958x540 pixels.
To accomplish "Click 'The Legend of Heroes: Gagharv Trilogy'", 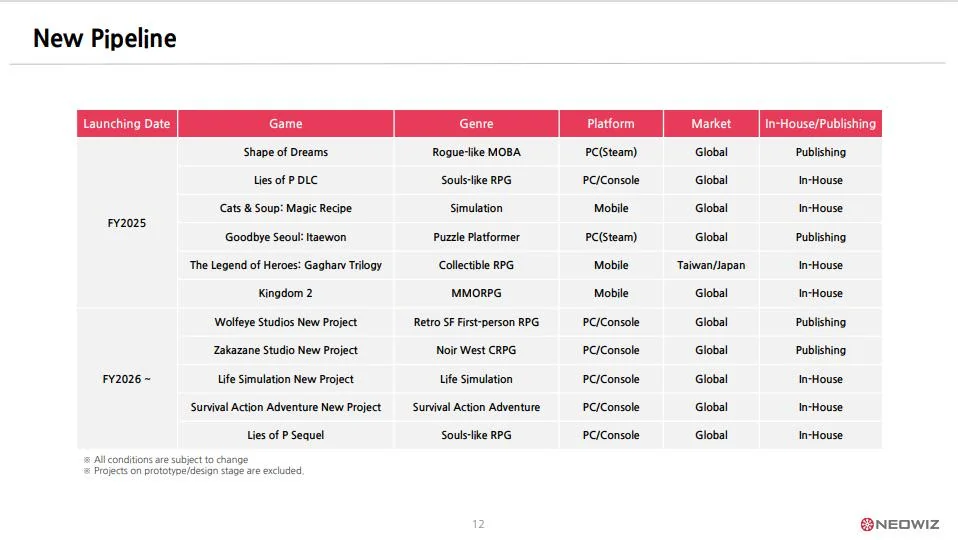I will [x=285, y=265].
